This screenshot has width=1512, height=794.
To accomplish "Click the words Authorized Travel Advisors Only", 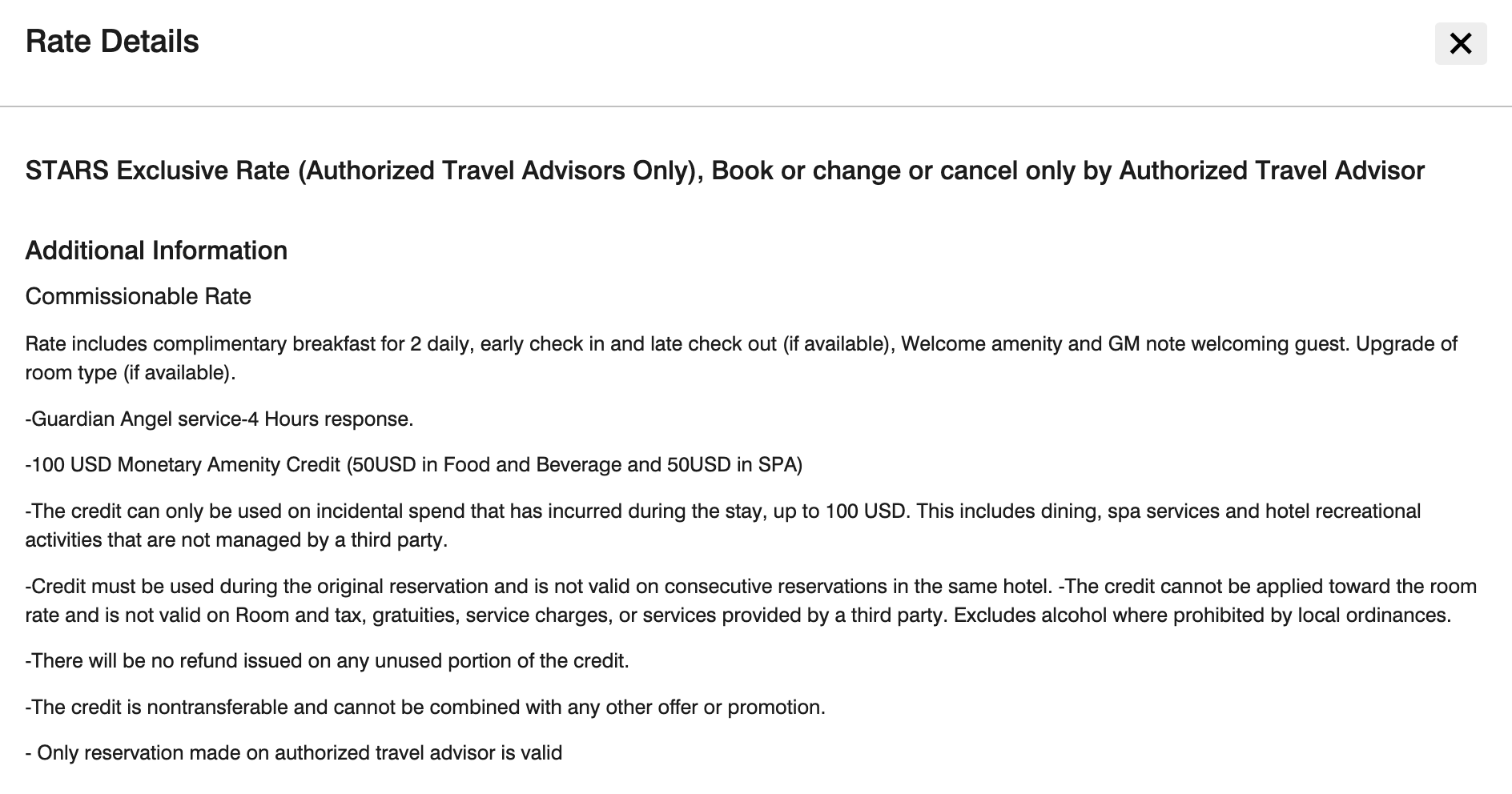I will pos(497,170).
